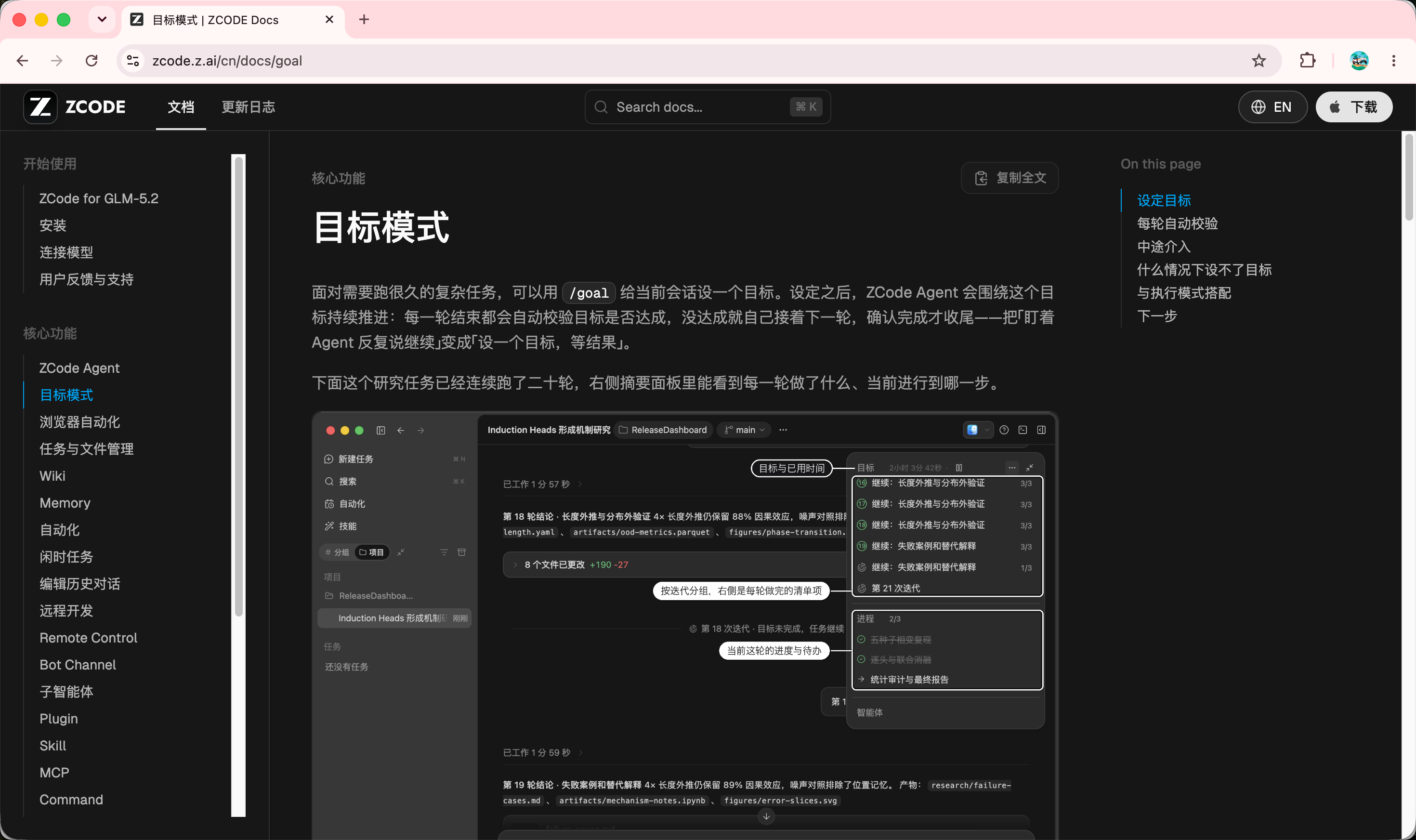The image size is (1416, 840).
Task: Select 目标模式 in the sidebar
Action: (66, 395)
